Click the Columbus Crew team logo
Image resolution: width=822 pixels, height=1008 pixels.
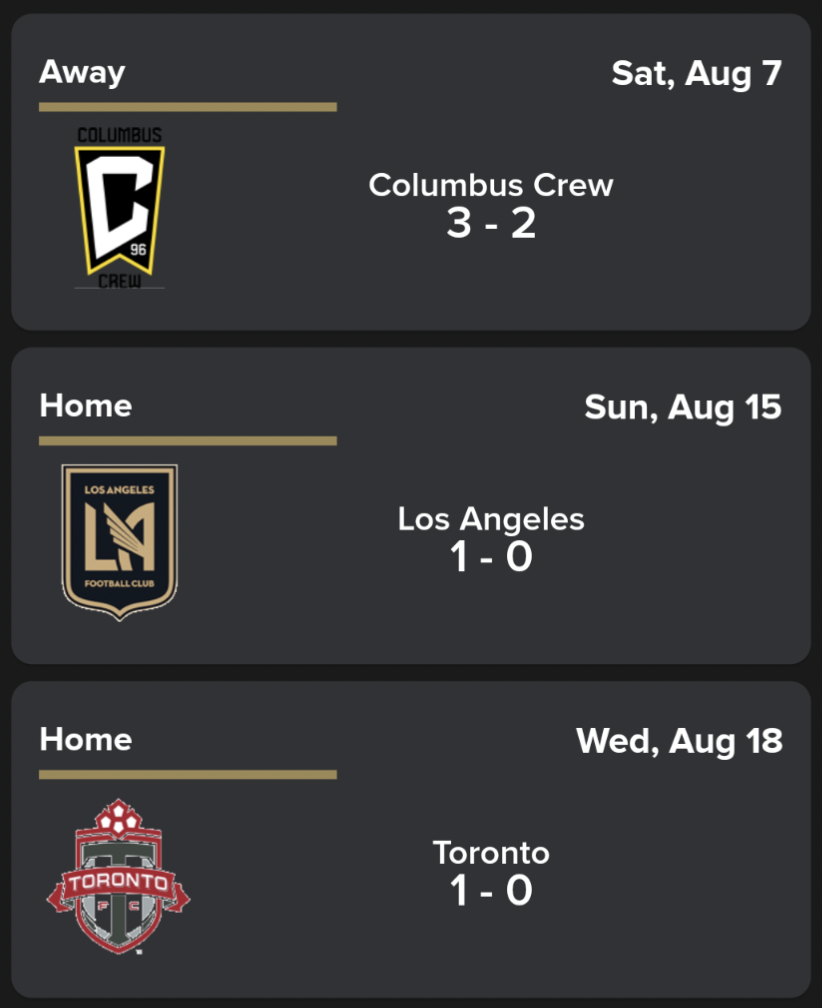(120, 208)
